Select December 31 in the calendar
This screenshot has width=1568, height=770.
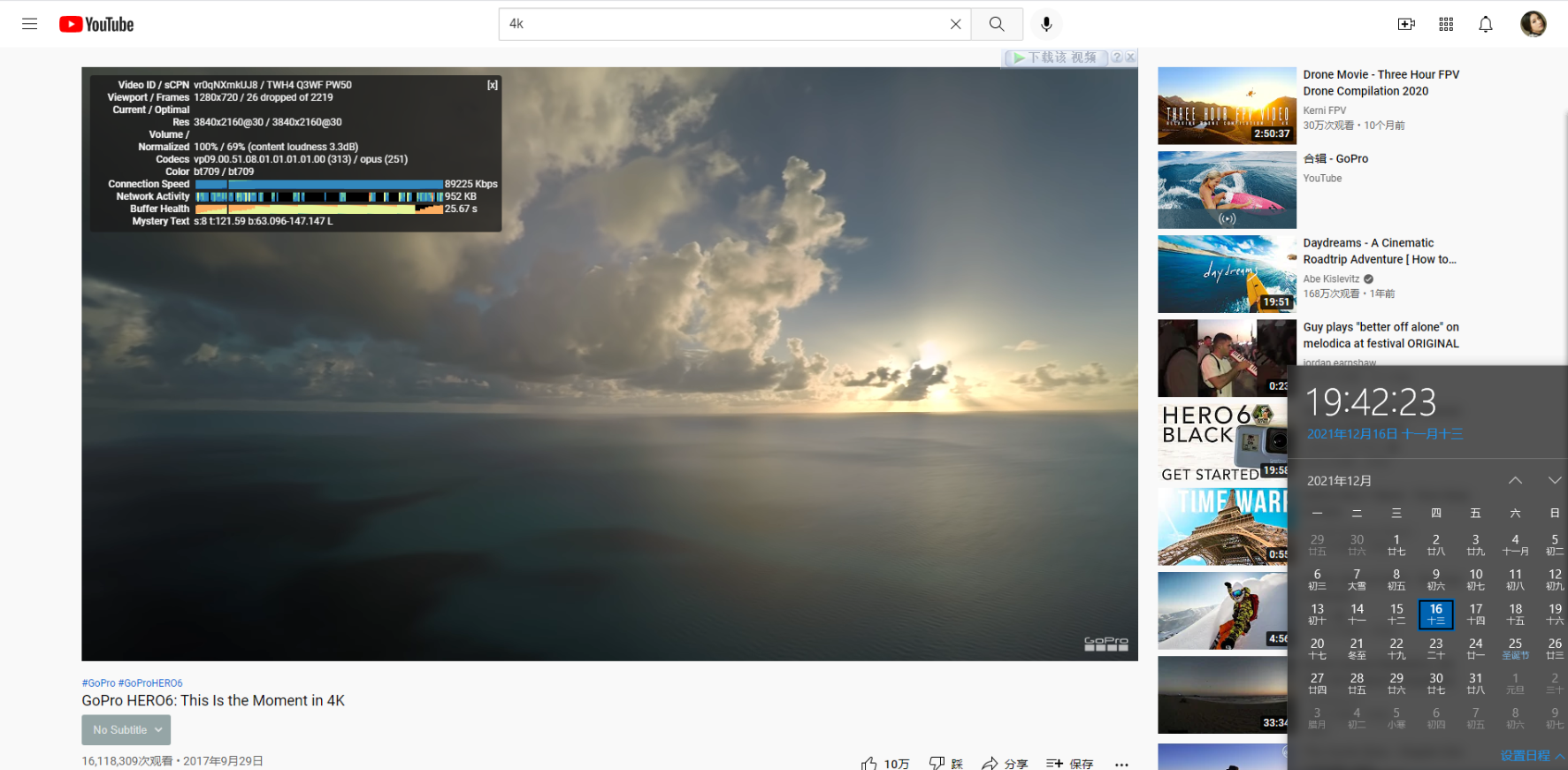tap(1475, 683)
